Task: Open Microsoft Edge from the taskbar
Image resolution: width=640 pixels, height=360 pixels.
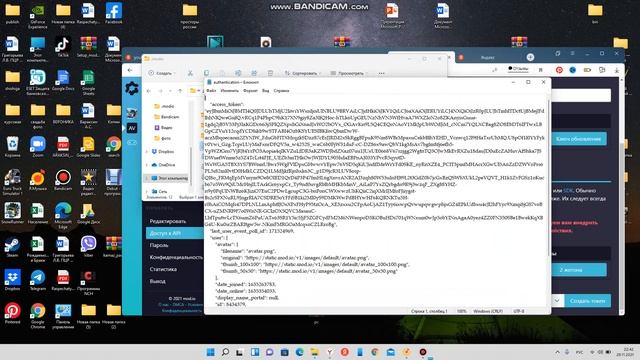Action: coord(300,352)
